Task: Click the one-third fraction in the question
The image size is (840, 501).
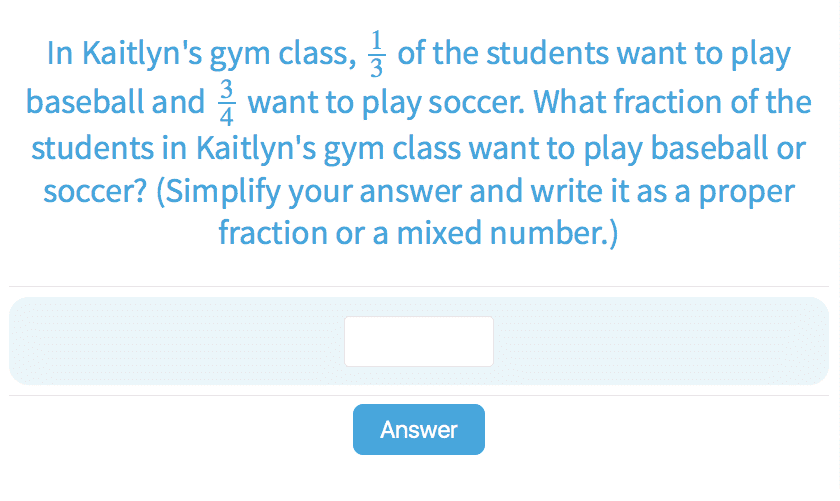Action: click(376, 54)
